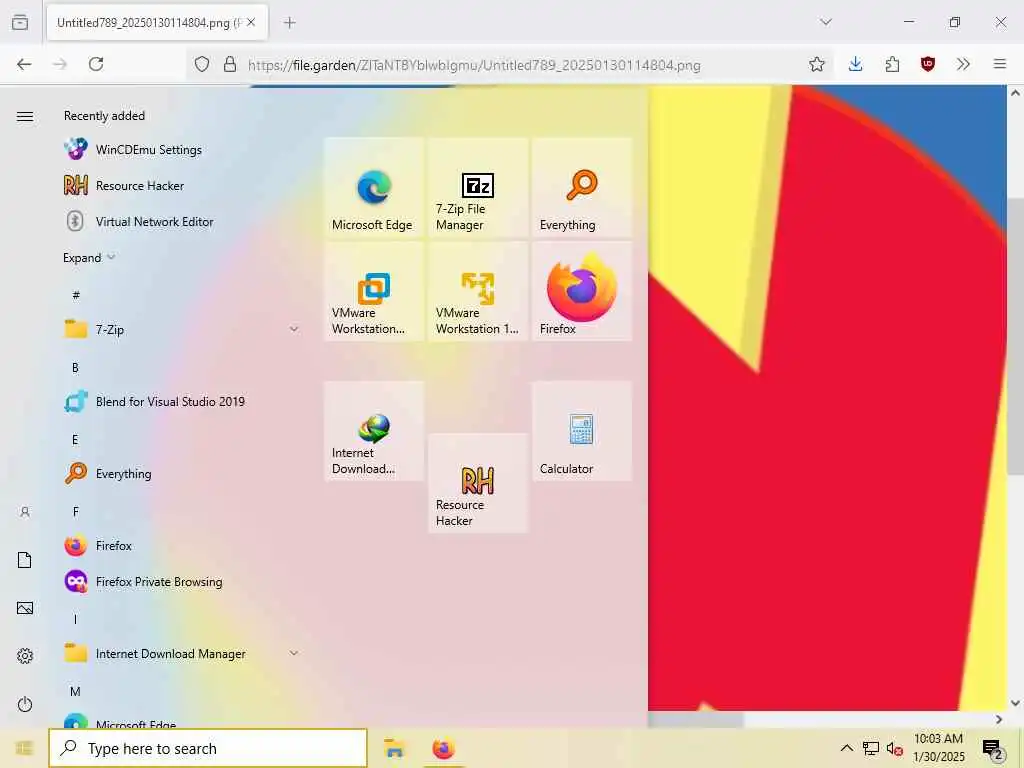
Task: Open Pictures from Start sidebar
Action: [25, 608]
